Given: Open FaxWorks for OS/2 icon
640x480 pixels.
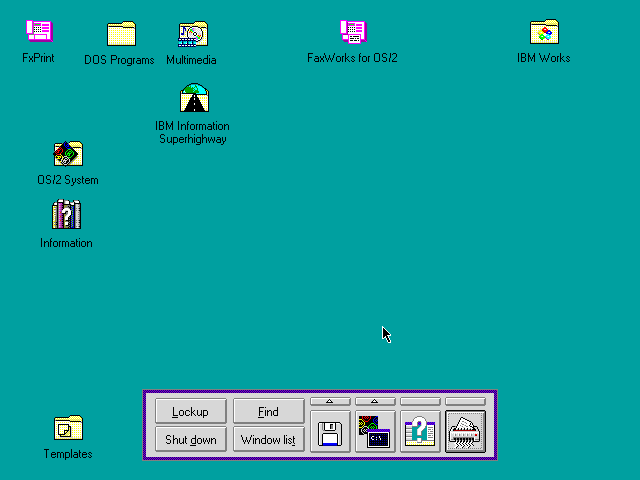Looking at the screenshot, I should pos(353,31).
